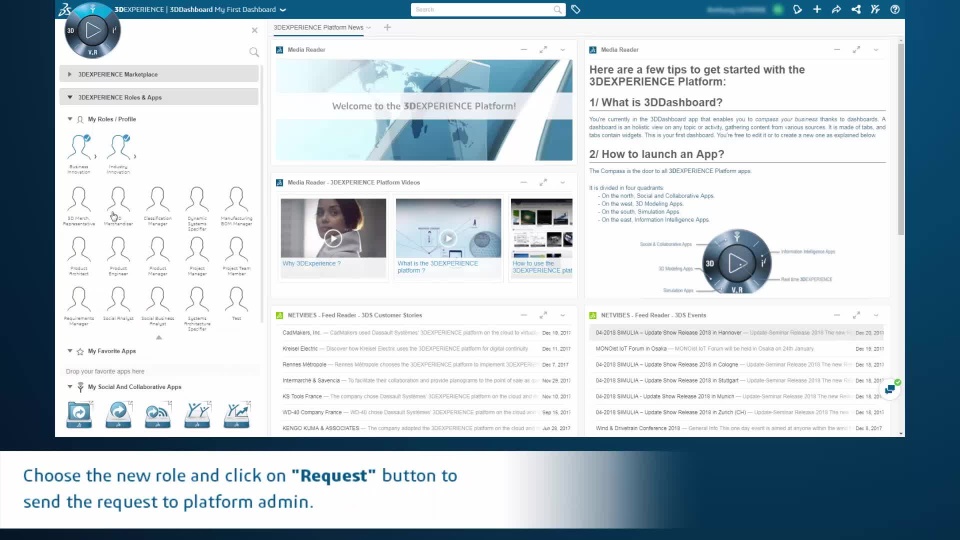Pick the Project Team Member role
960x540 pixels.
click(x=236, y=257)
